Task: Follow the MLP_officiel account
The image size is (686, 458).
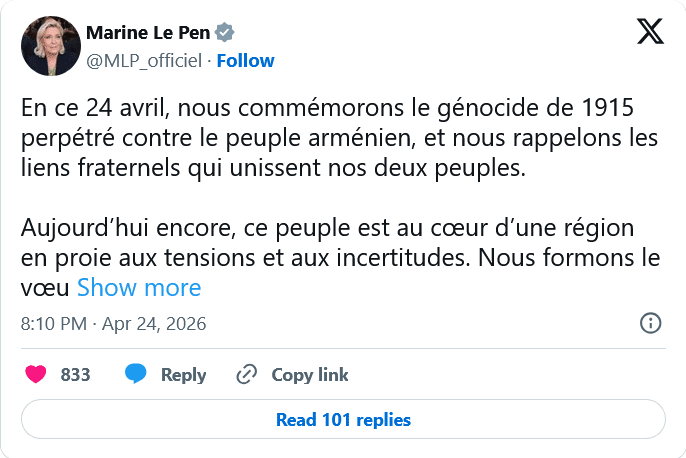Action: pyautogui.click(x=245, y=60)
